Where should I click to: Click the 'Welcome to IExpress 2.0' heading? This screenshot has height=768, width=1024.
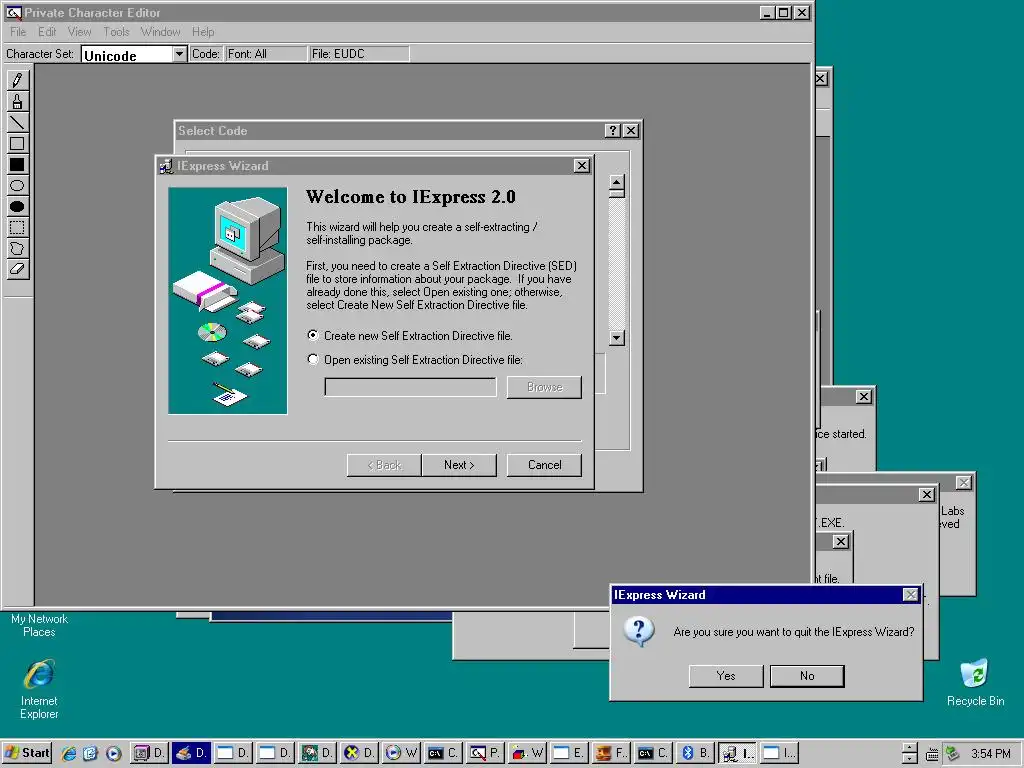tap(411, 197)
